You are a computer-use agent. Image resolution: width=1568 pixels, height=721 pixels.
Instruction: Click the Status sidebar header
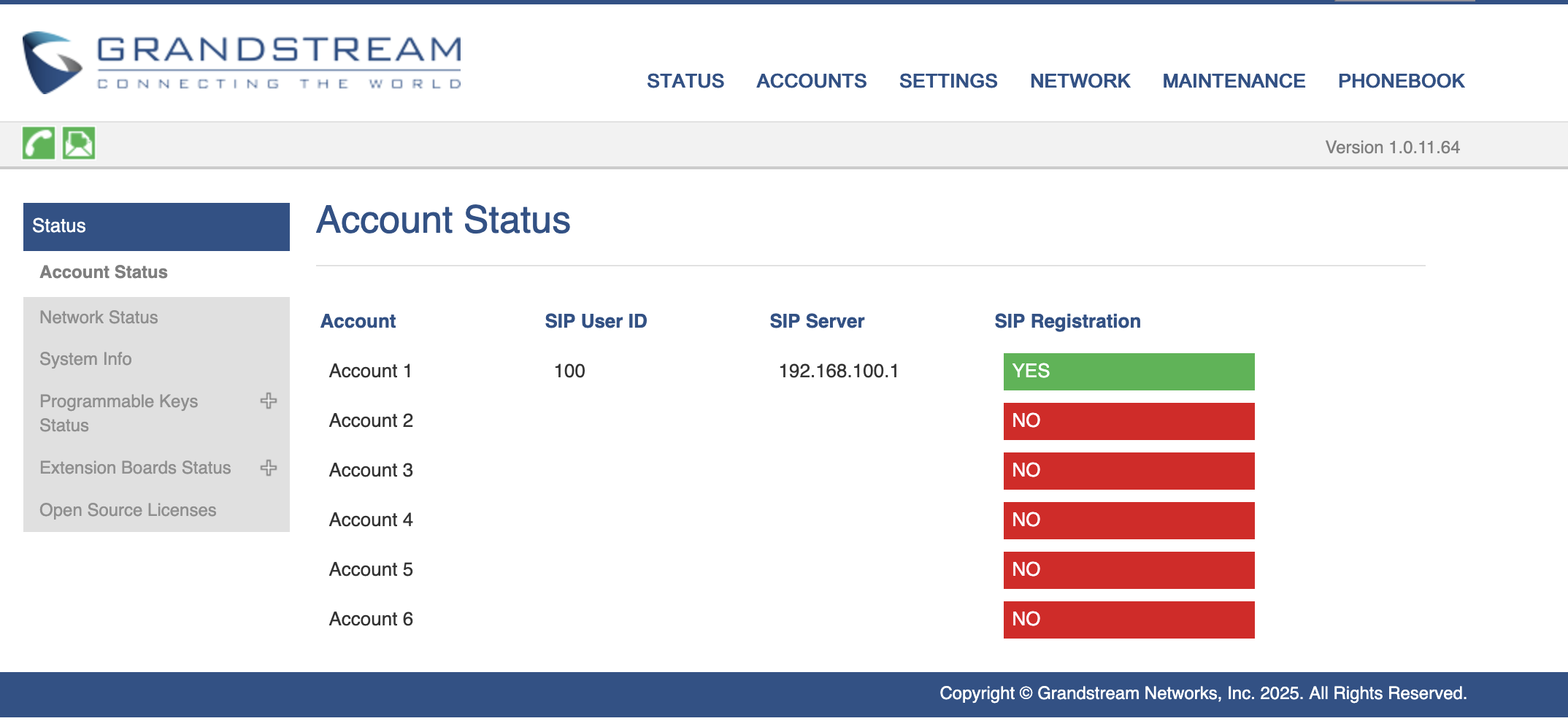156,226
